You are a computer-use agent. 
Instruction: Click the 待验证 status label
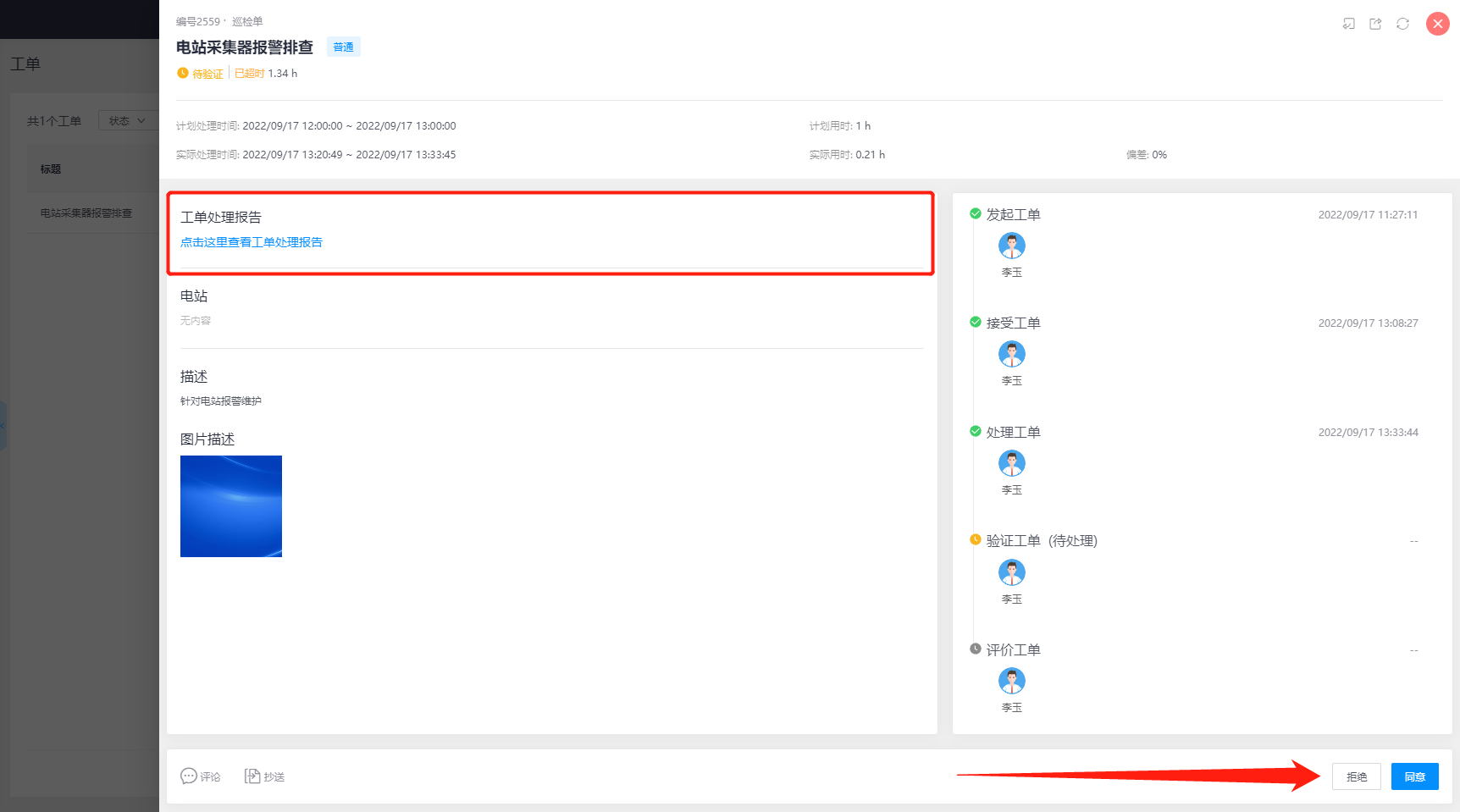(x=207, y=75)
